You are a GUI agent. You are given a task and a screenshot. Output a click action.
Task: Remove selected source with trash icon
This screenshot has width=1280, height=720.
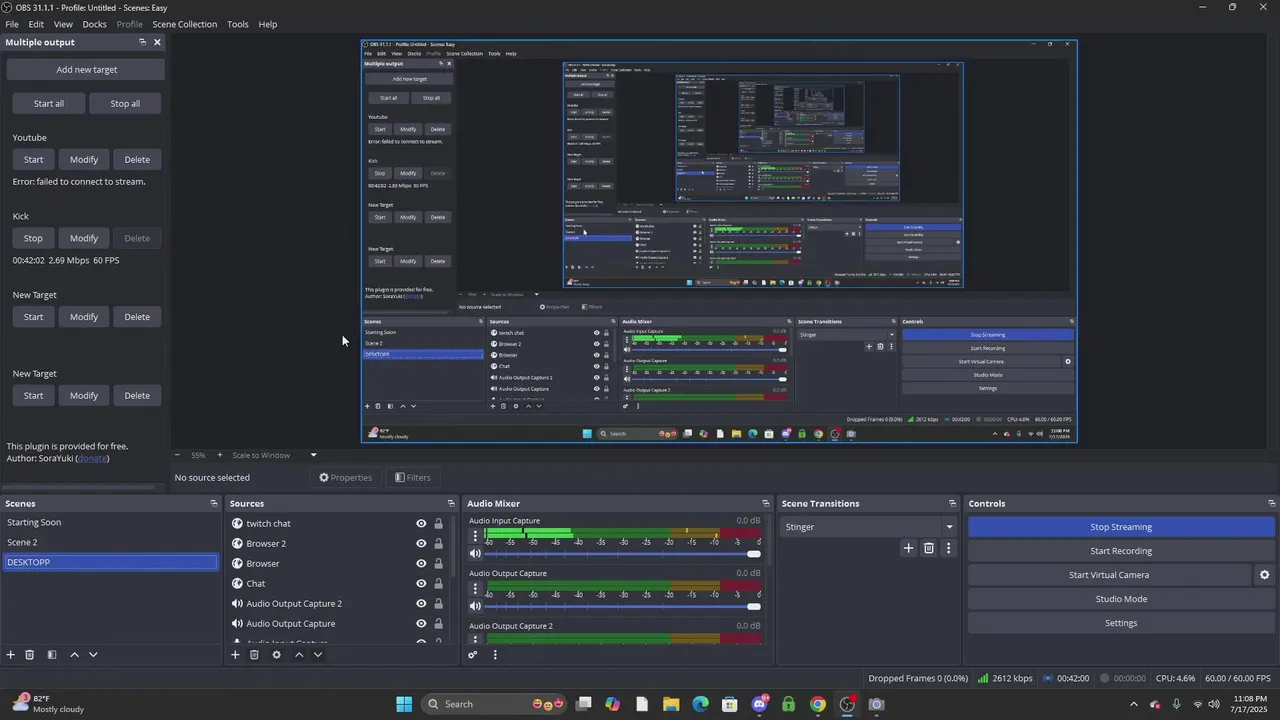pyautogui.click(x=254, y=655)
